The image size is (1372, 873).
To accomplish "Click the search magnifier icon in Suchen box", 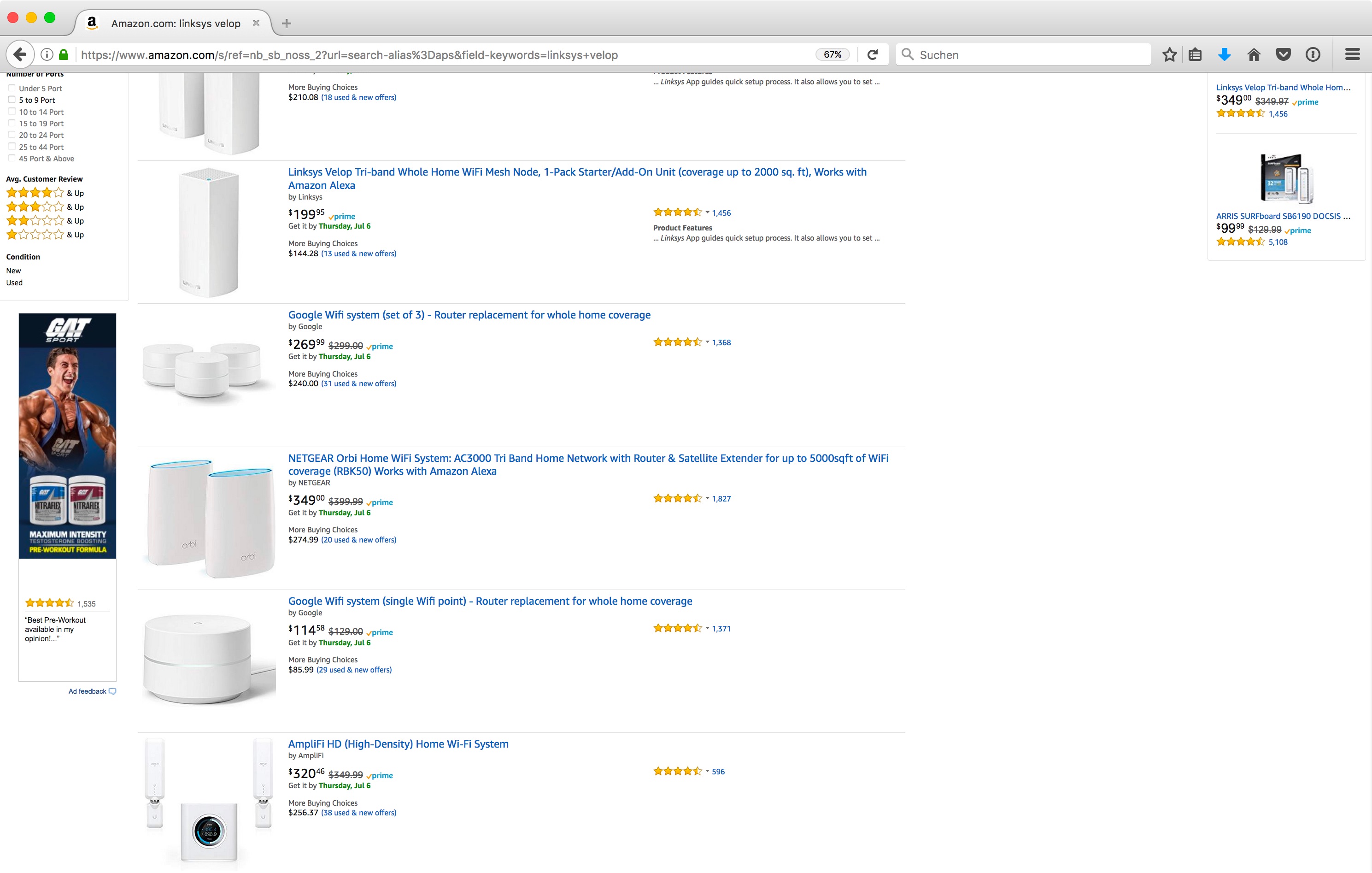I will [908, 55].
